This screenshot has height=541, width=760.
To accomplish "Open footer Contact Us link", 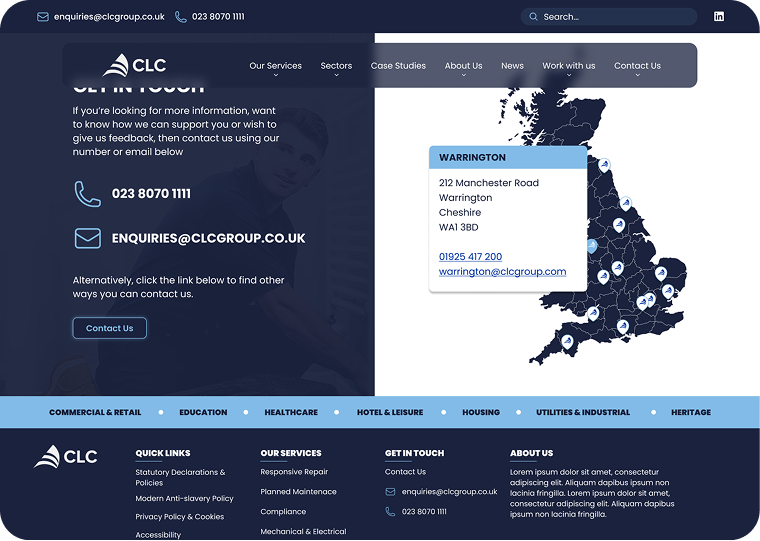I will pos(405,472).
